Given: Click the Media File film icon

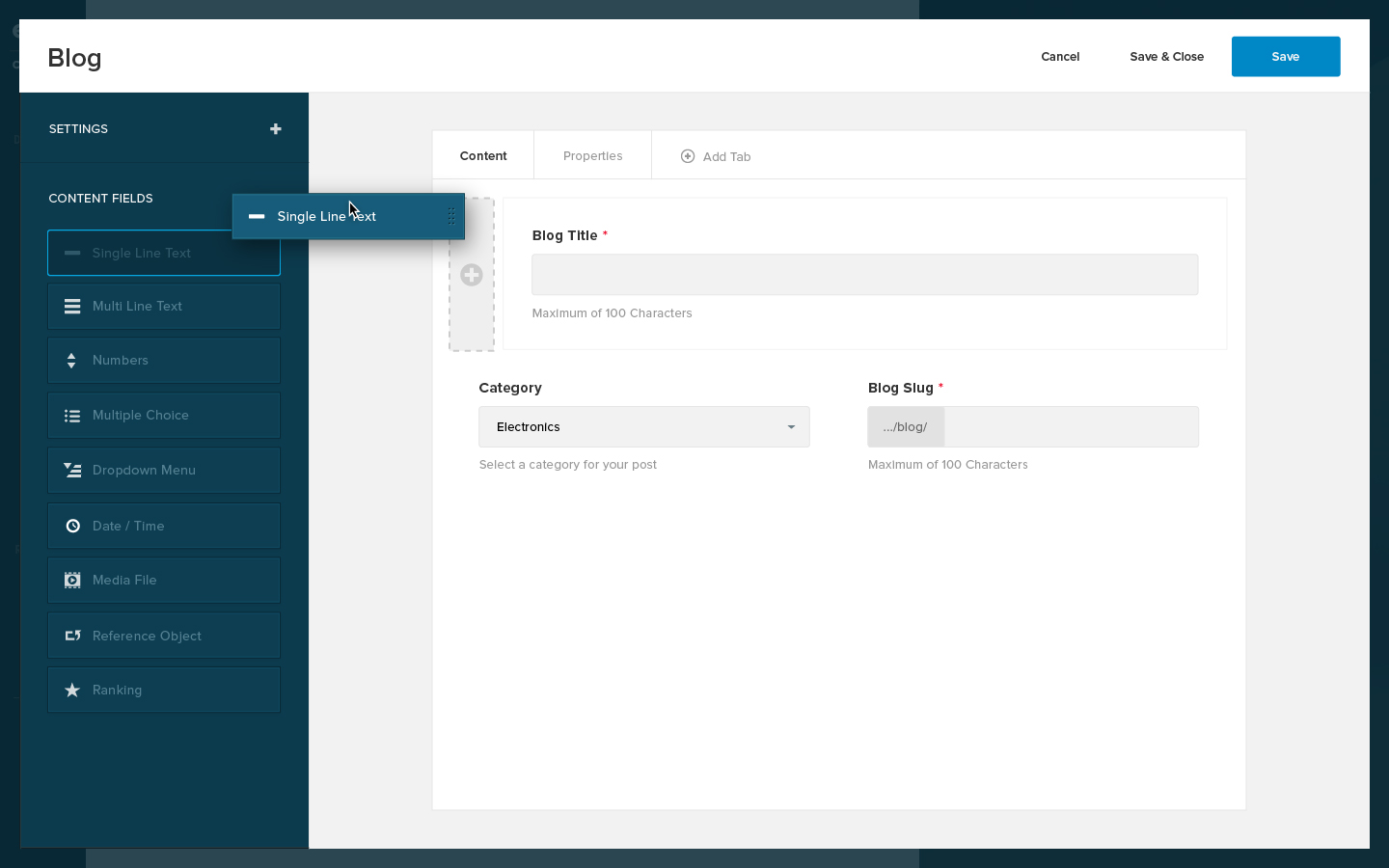Looking at the screenshot, I should 72,580.
